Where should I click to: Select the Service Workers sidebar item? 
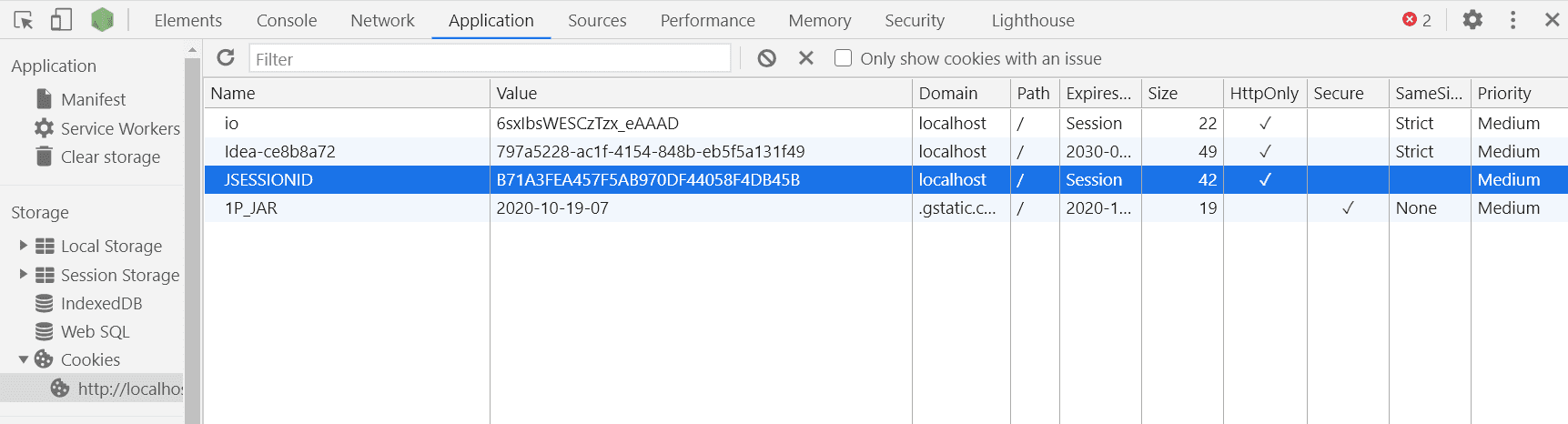(119, 128)
